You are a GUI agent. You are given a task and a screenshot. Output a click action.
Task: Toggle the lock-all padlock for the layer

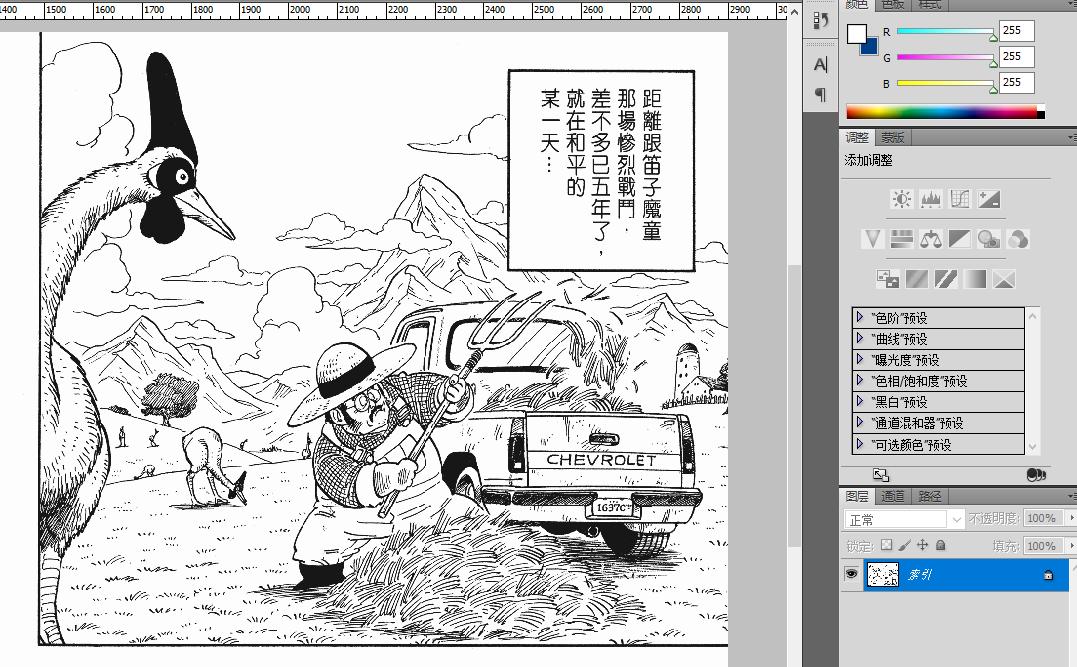940,545
